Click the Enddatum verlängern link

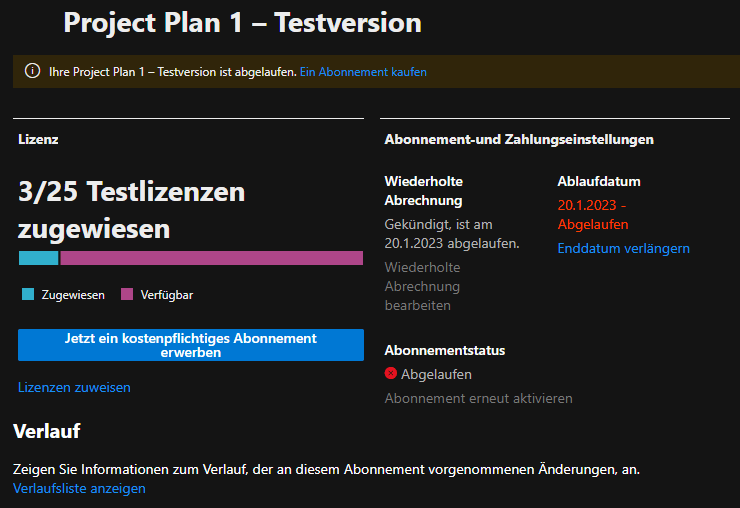623,248
